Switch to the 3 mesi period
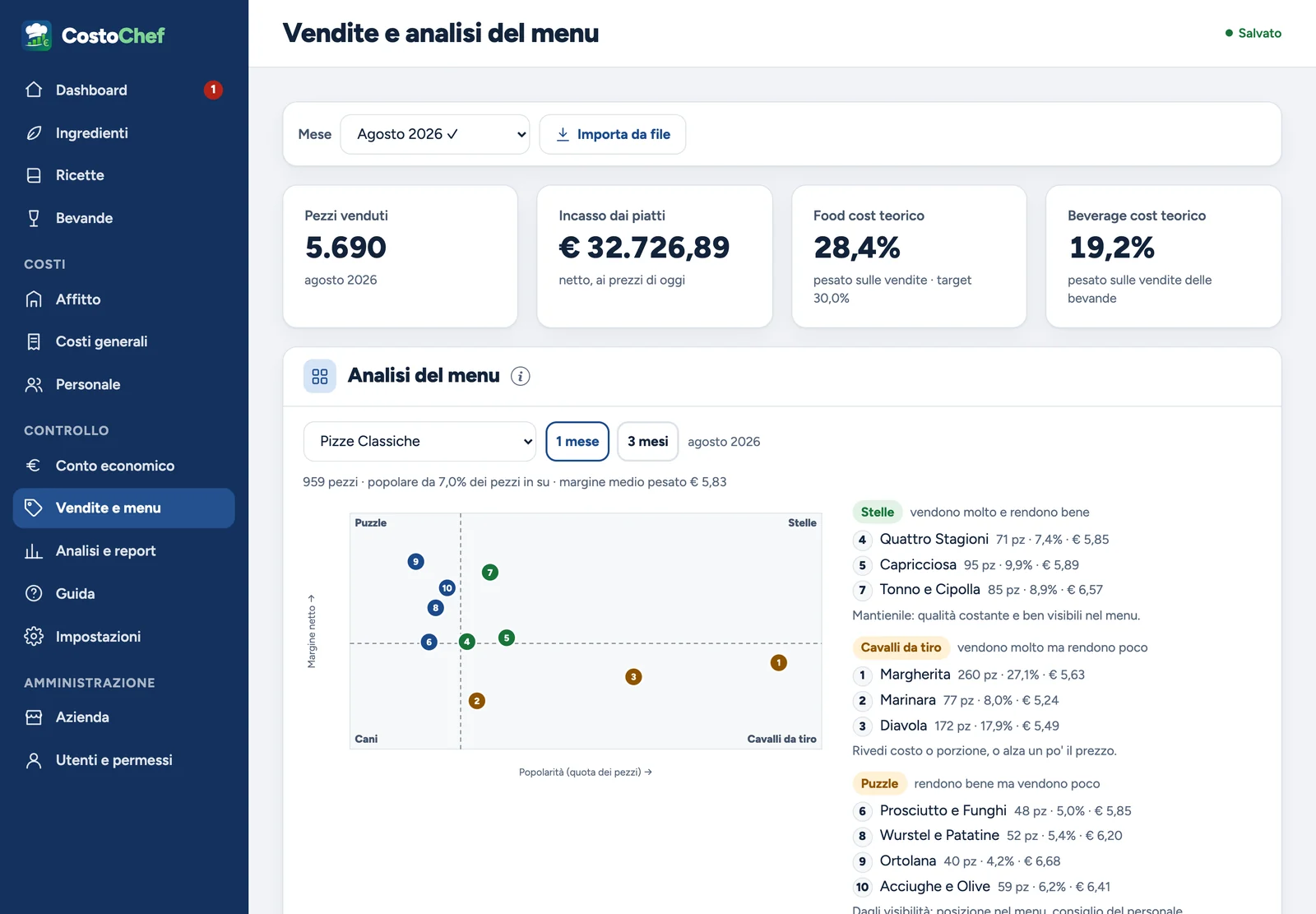This screenshot has width=1316, height=914. pos(647,442)
